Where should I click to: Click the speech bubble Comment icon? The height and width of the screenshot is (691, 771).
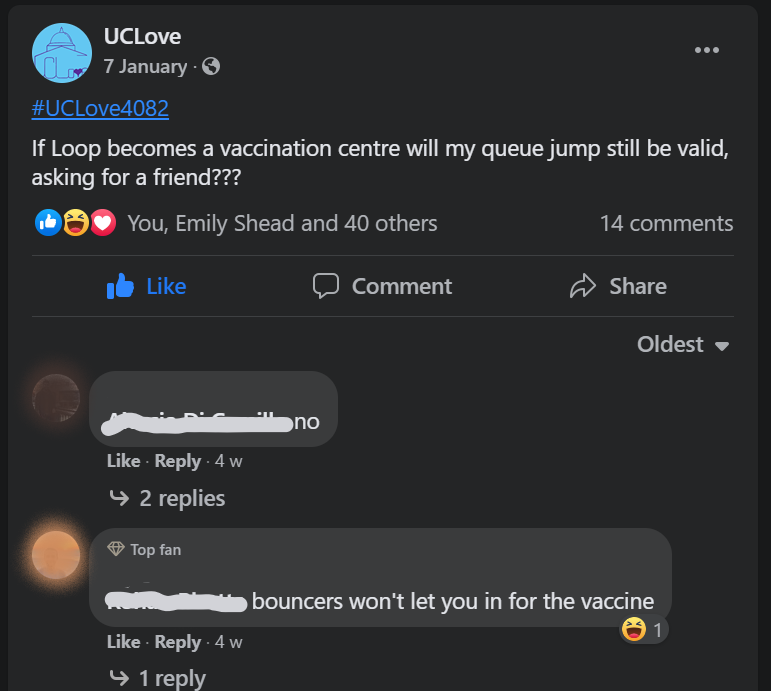[x=326, y=286]
